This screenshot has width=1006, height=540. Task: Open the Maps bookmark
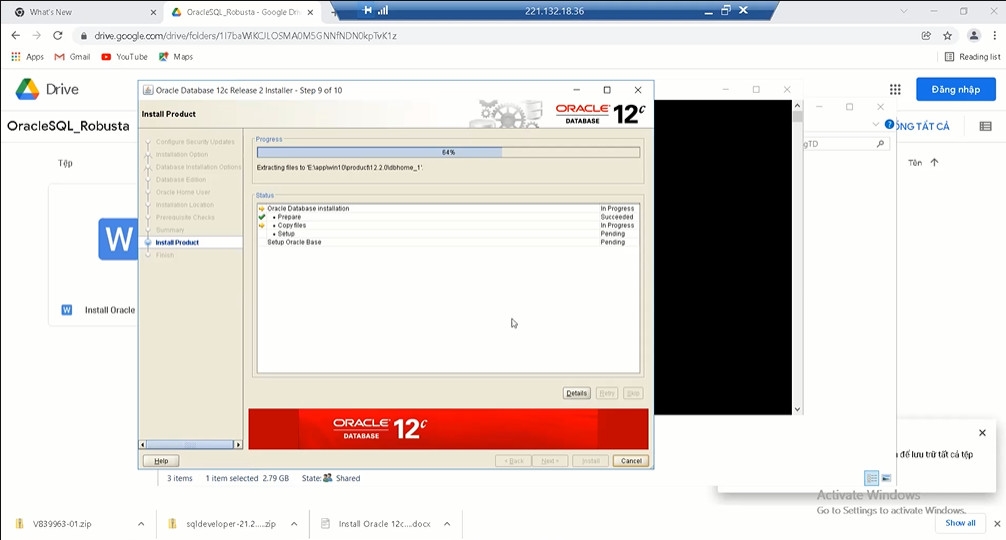(176, 57)
